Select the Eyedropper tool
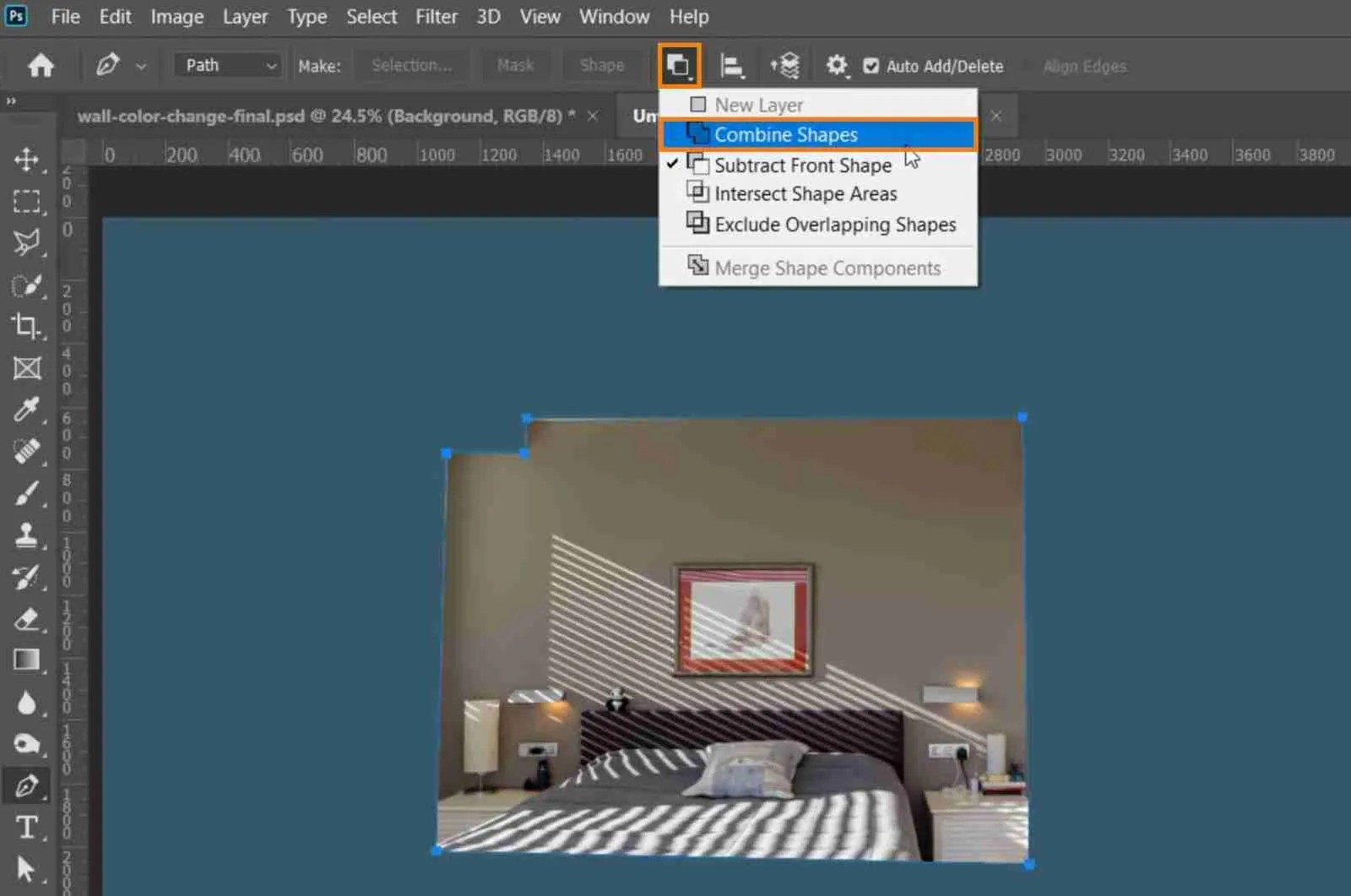This screenshot has height=896, width=1351. pyautogui.click(x=28, y=410)
